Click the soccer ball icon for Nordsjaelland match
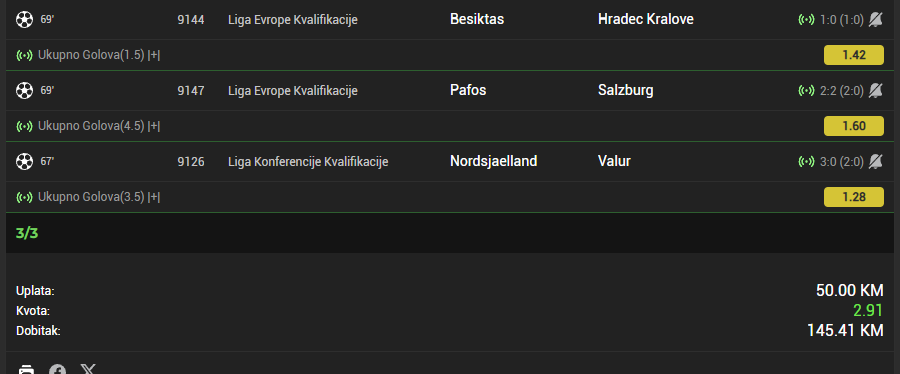 (x=24, y=162)
